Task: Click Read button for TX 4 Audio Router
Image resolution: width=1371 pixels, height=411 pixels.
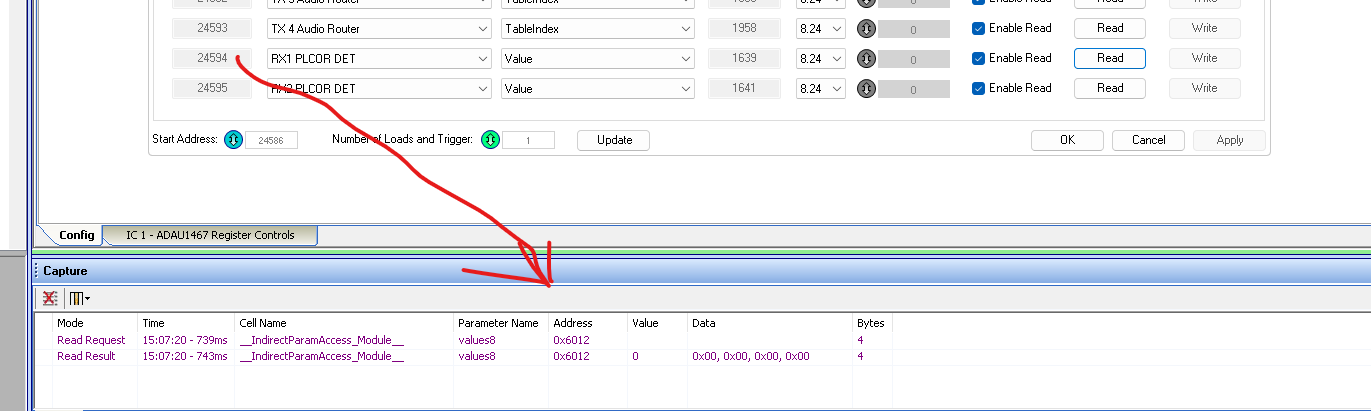Action: [1110, 28]
